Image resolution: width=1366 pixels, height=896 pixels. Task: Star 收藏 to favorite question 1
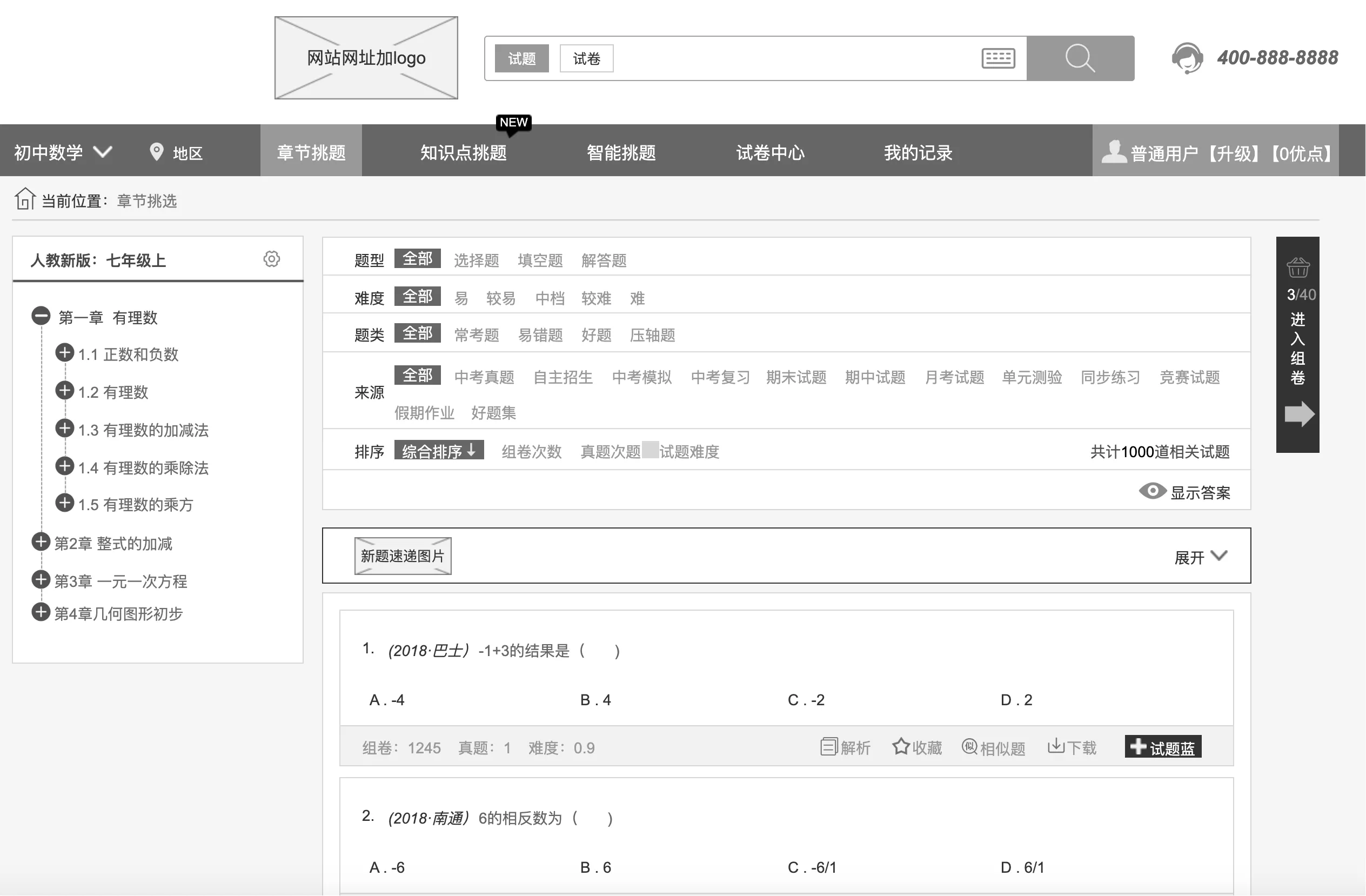[x=916, y=747]
